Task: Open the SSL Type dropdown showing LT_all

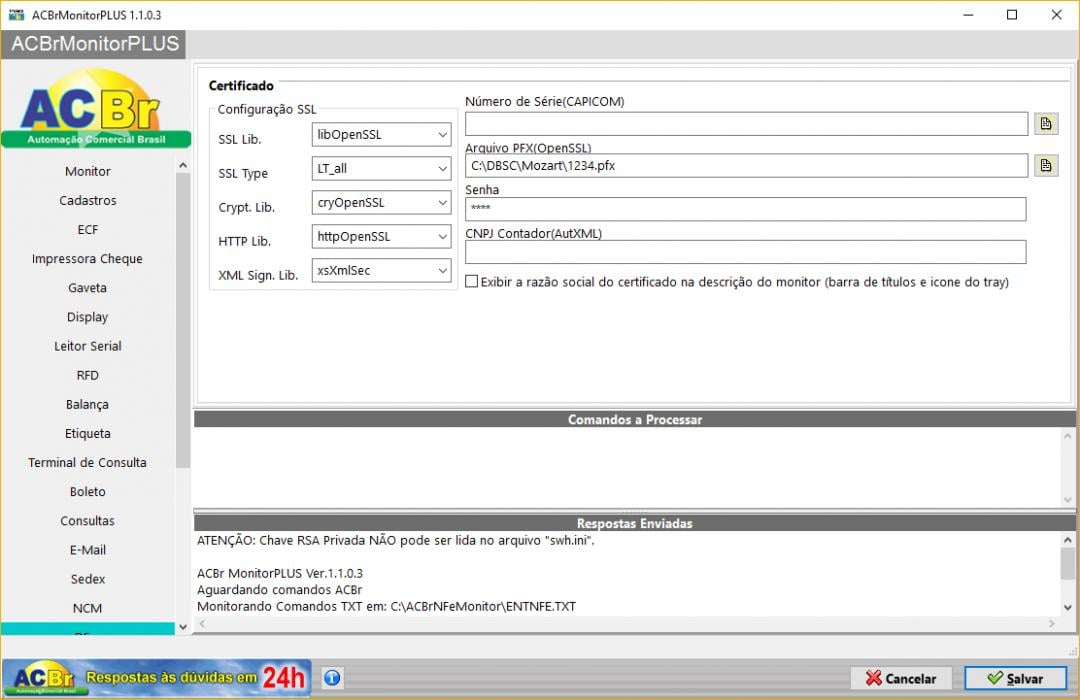Action: [382, 168]
